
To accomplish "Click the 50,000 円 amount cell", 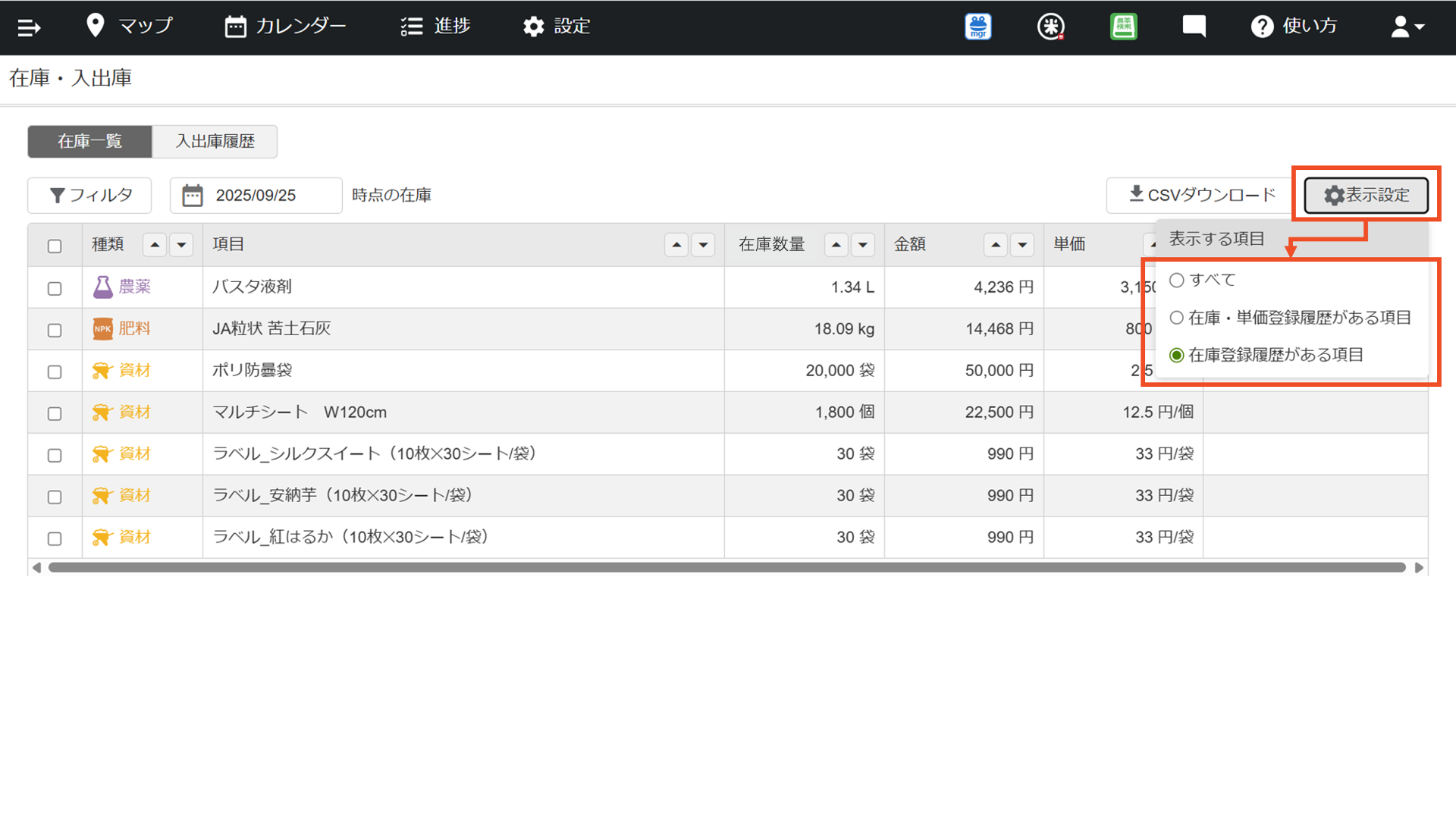I will point(964,371).
